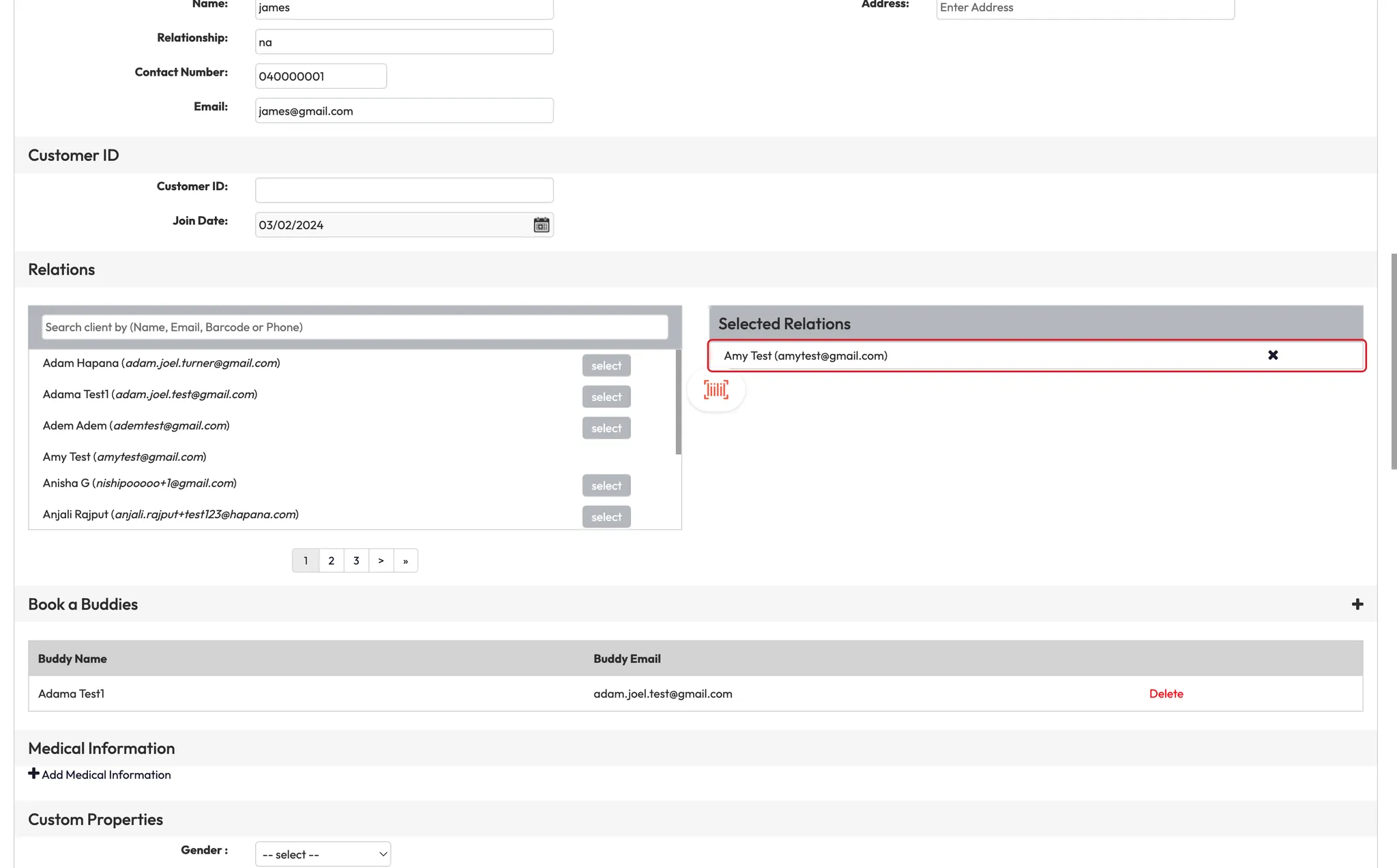Select Adama Test1 as relation
Screen dimensions: 1397x868
(606, 397)
